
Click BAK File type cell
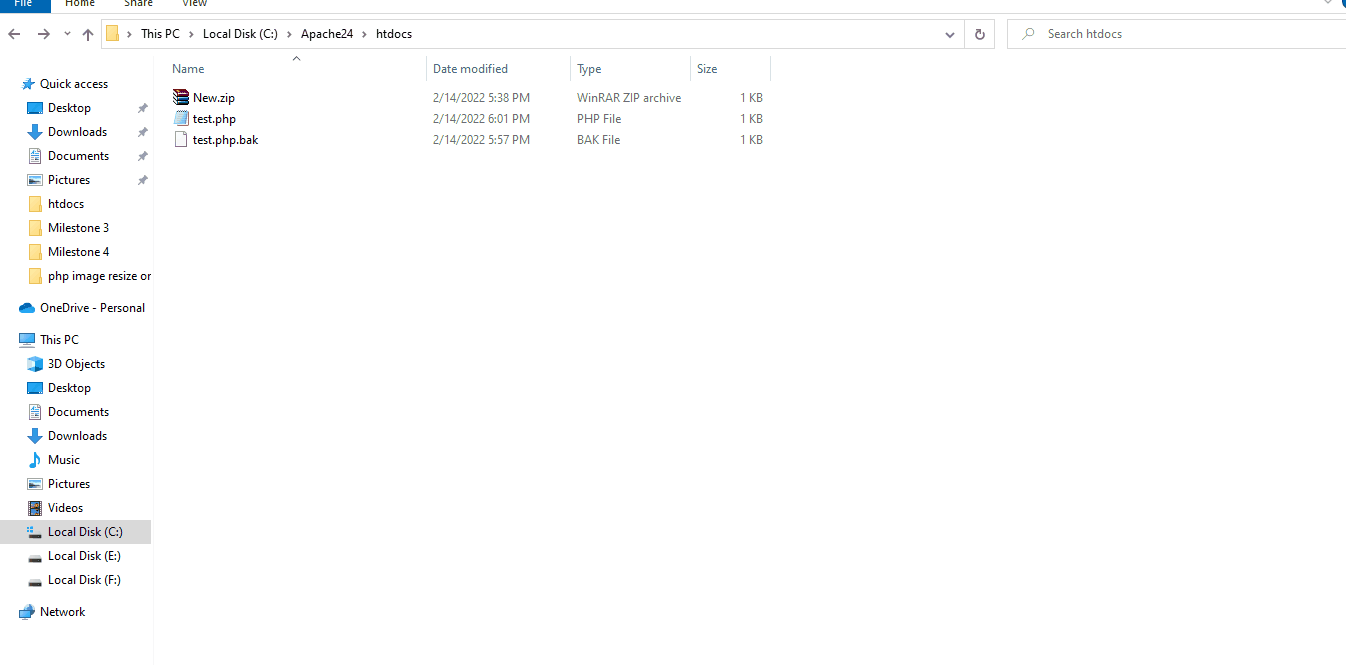598,139
